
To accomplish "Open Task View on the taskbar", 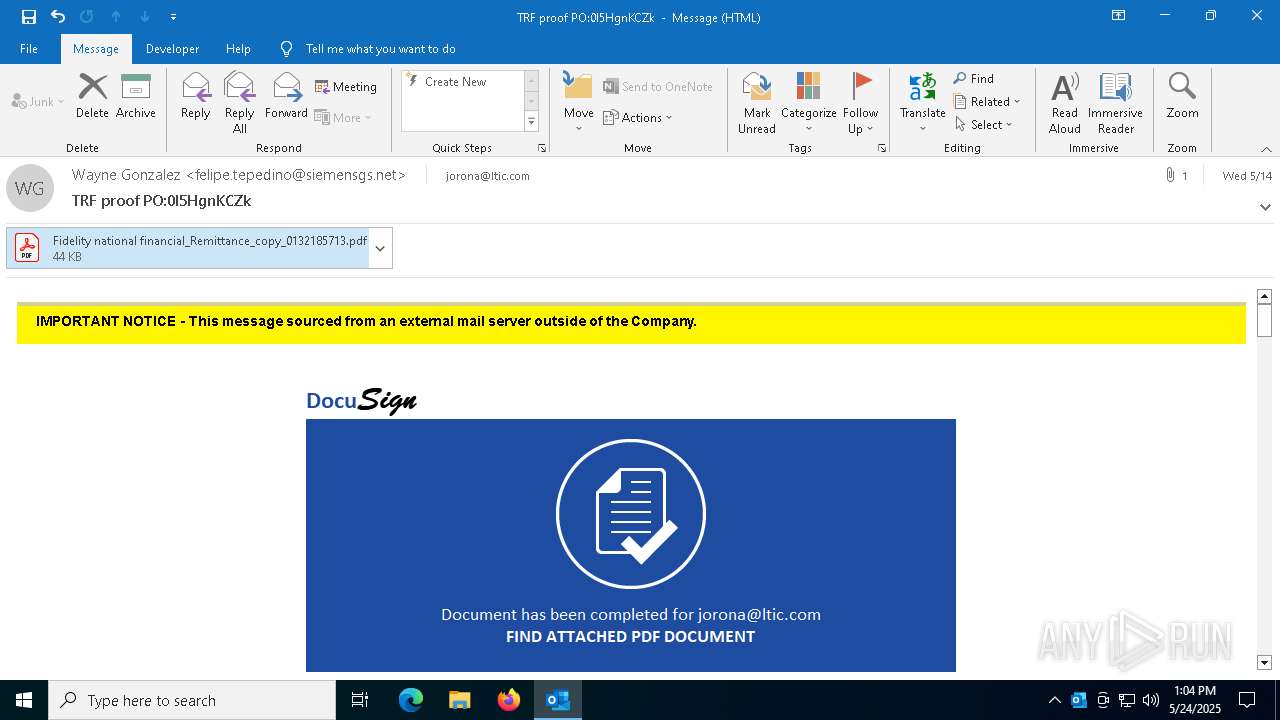I will (360, 700).
